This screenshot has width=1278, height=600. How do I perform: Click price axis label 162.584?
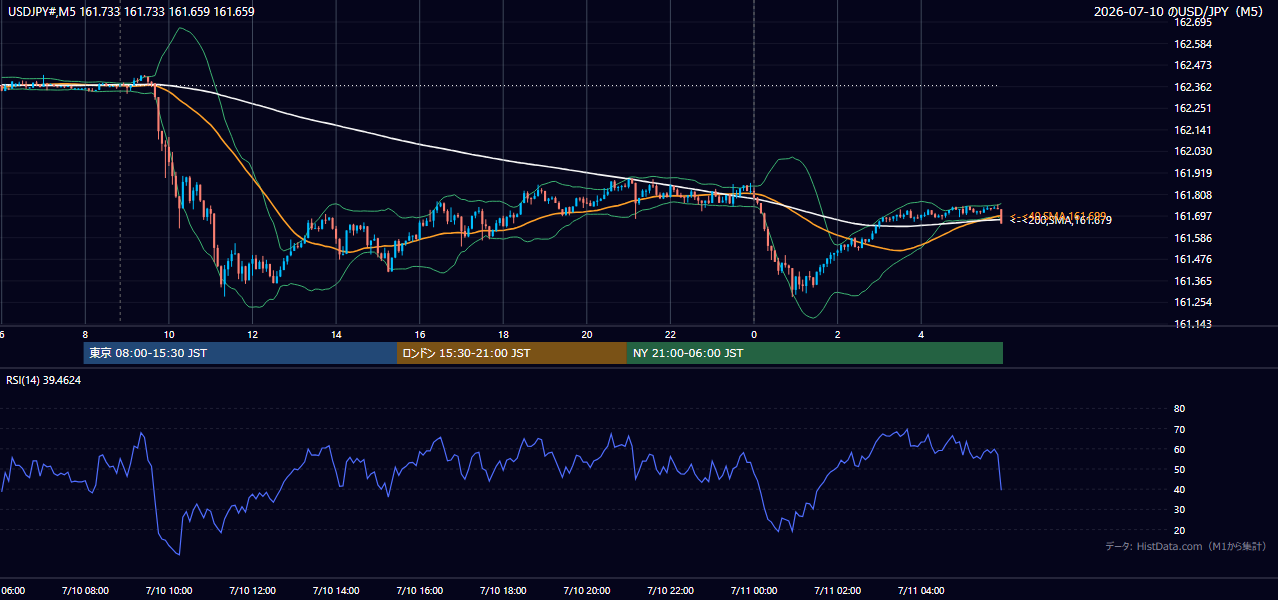coord(1193,44)
